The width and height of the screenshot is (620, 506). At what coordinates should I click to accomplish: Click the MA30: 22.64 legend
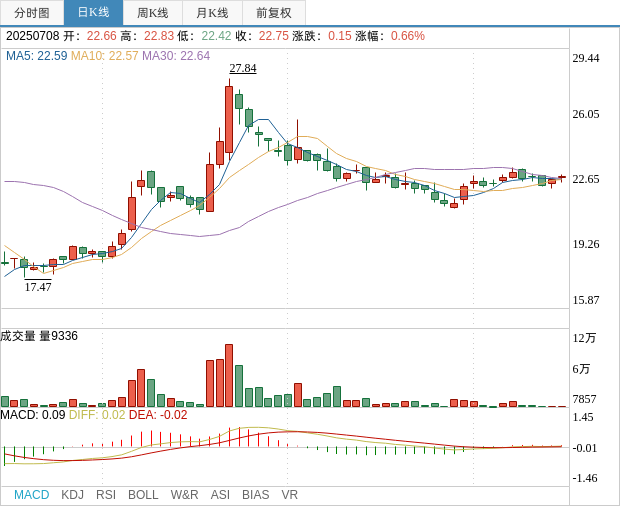tap(176, 56)
